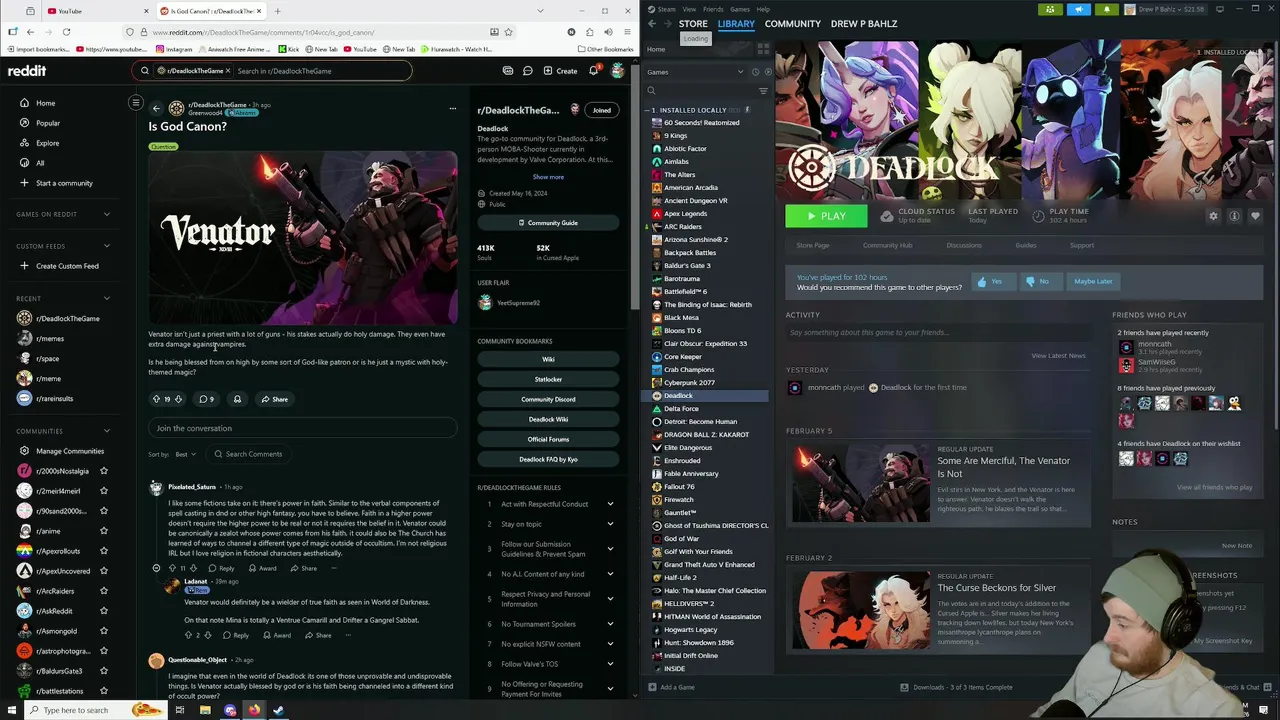Viewport: 1280px width, 720px height.
Task: Click Show more in community description
Action: coord(548,177)
